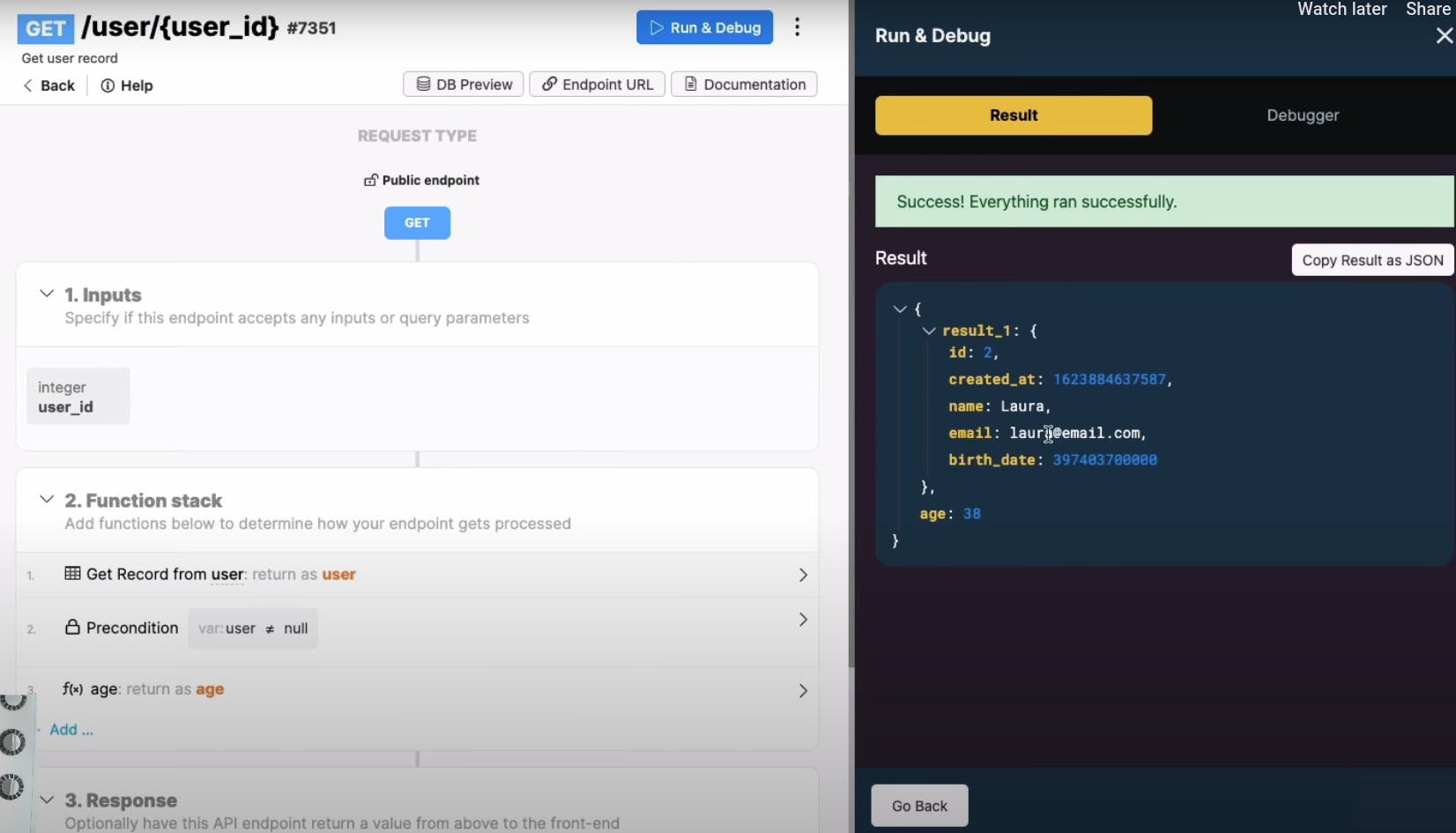Click Add ... to add a function
The width and height of the screenshot is (1456, 833).
click(71, 730)
